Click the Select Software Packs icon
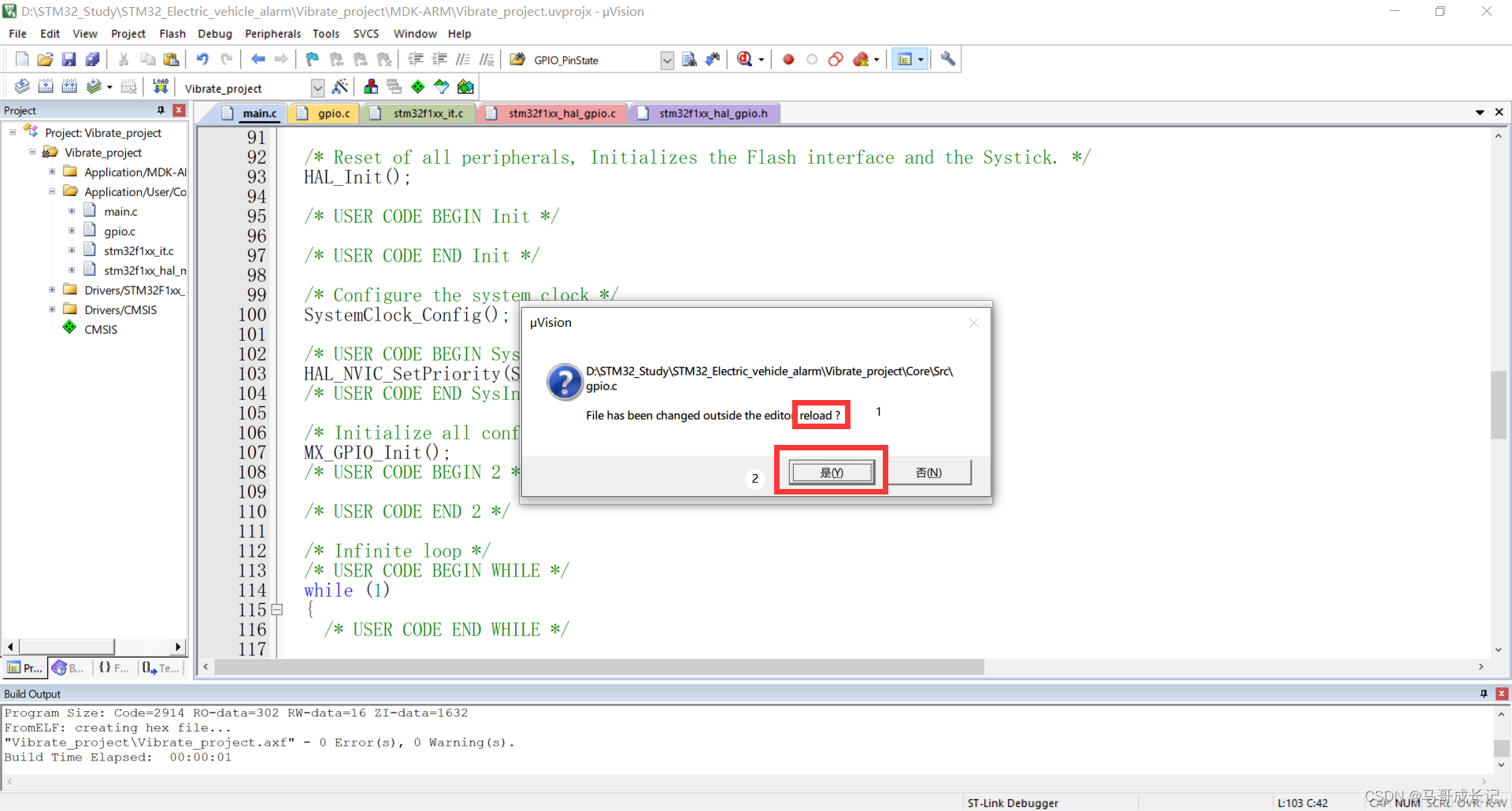The image size is (1512, 811). tap(442, 87)
